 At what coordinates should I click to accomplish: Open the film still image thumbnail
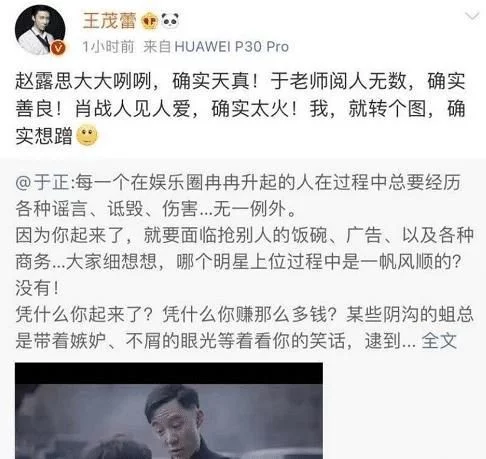coord(169,411)
